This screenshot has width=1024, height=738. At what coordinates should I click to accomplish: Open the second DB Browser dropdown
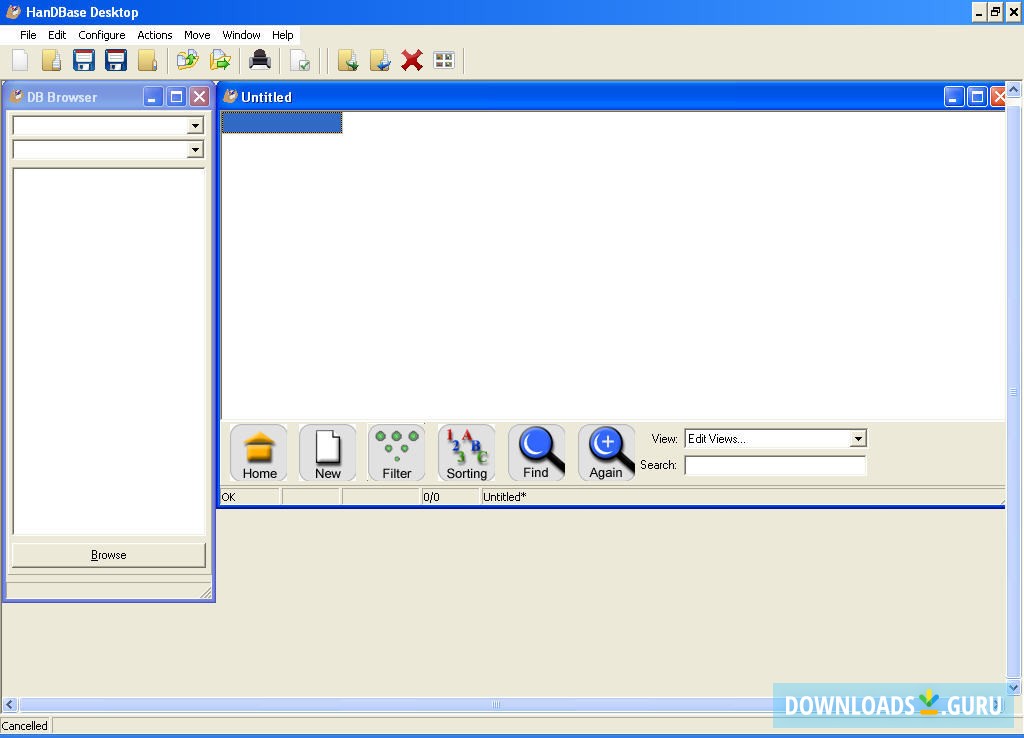pyautogui.click(x=197, y=150)
